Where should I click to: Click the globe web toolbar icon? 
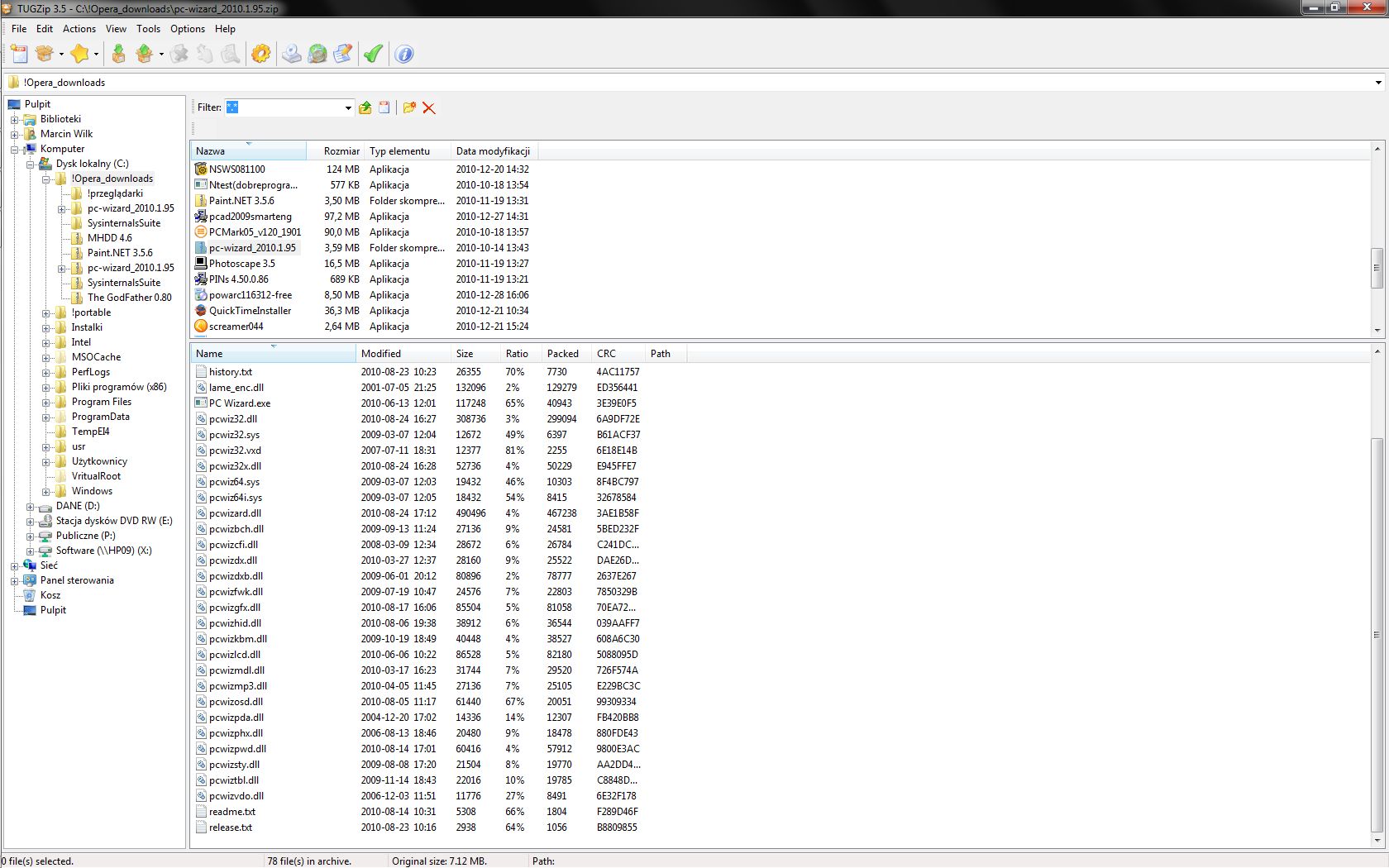pyautogui.click(x=317, y=54)
